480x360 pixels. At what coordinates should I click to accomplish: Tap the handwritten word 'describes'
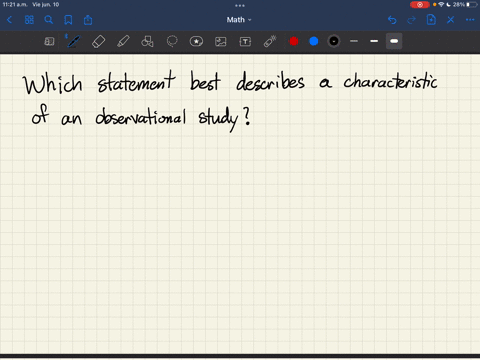point(270,82)
